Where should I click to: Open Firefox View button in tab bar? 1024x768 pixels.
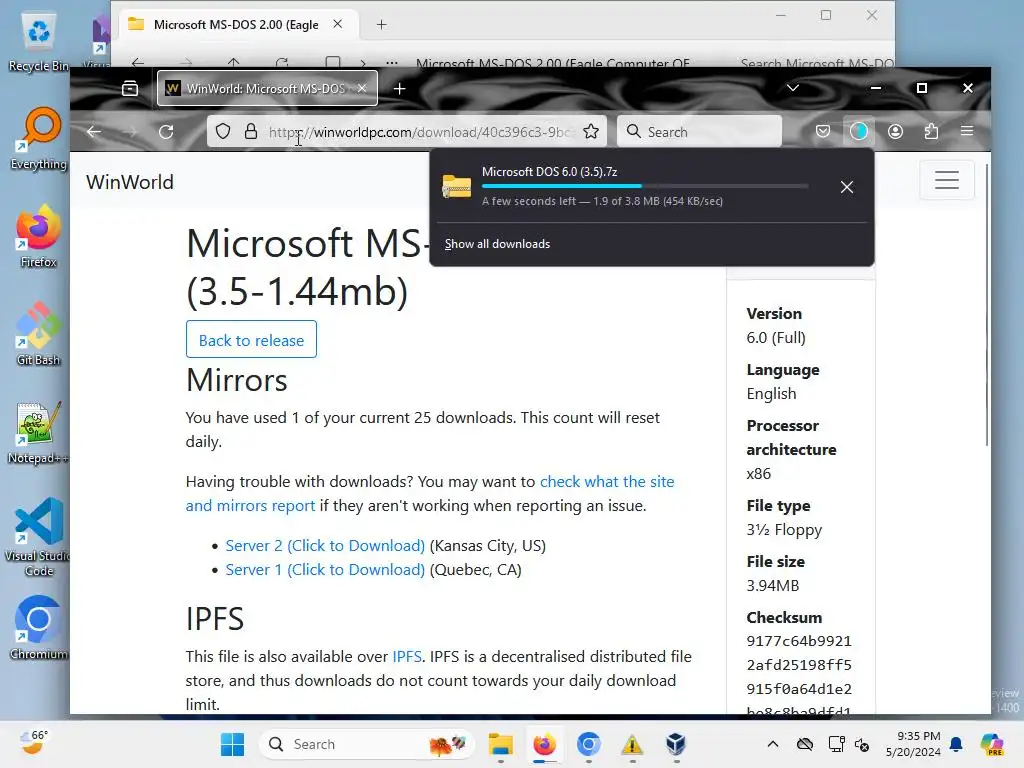(x=130, y=88)
